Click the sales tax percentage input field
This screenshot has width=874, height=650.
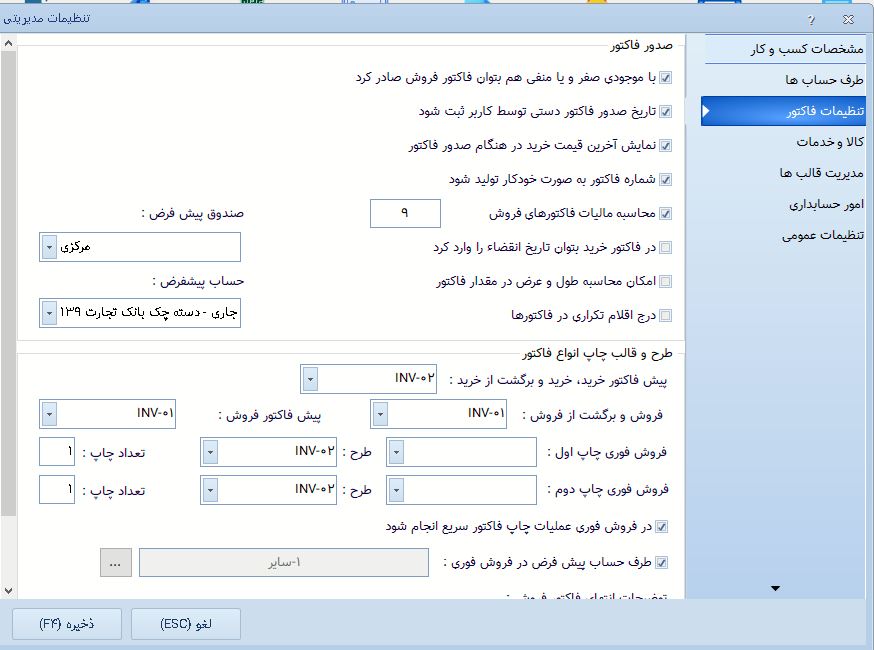coord(404,213)
